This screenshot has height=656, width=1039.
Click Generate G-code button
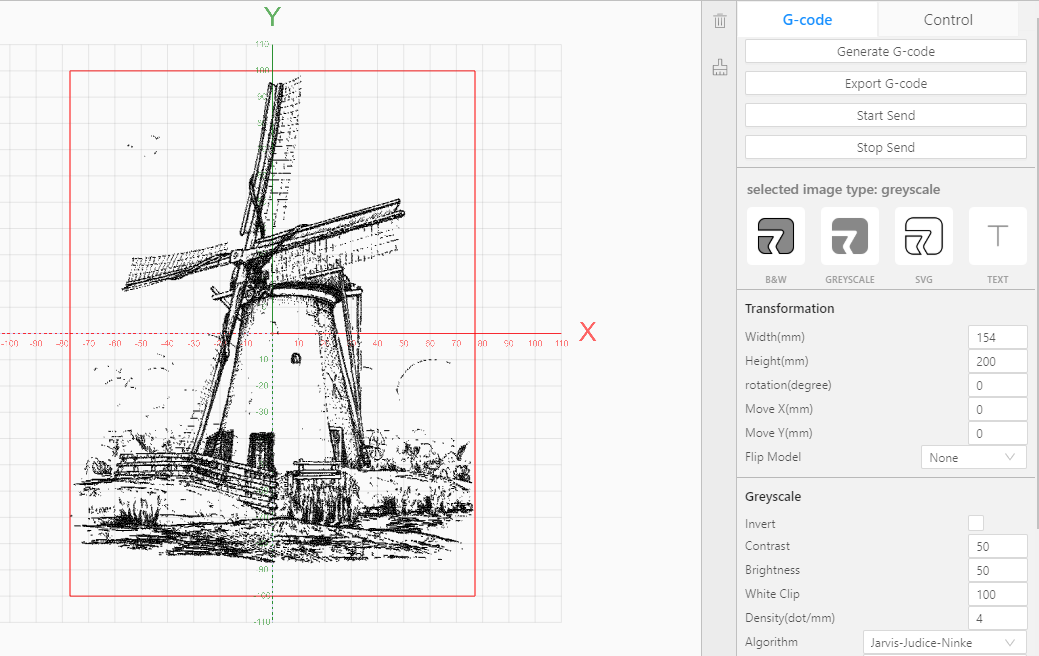tap(885, 52)
